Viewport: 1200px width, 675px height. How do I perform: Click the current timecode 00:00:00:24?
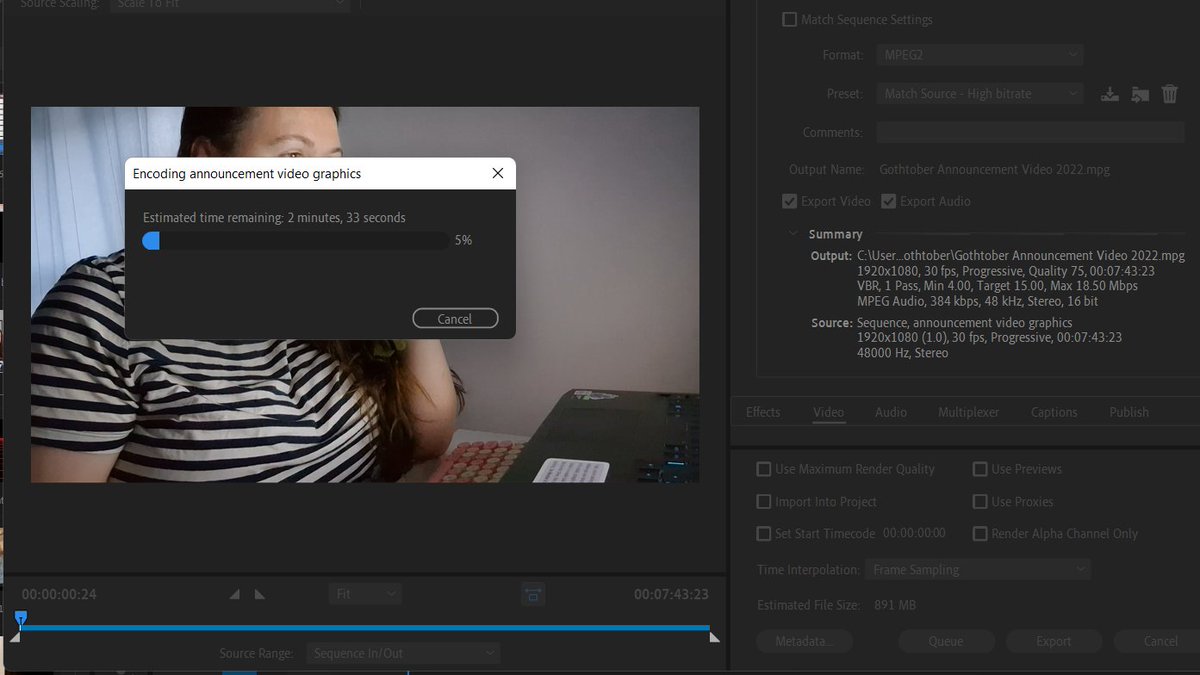click(x=59, y=594)
